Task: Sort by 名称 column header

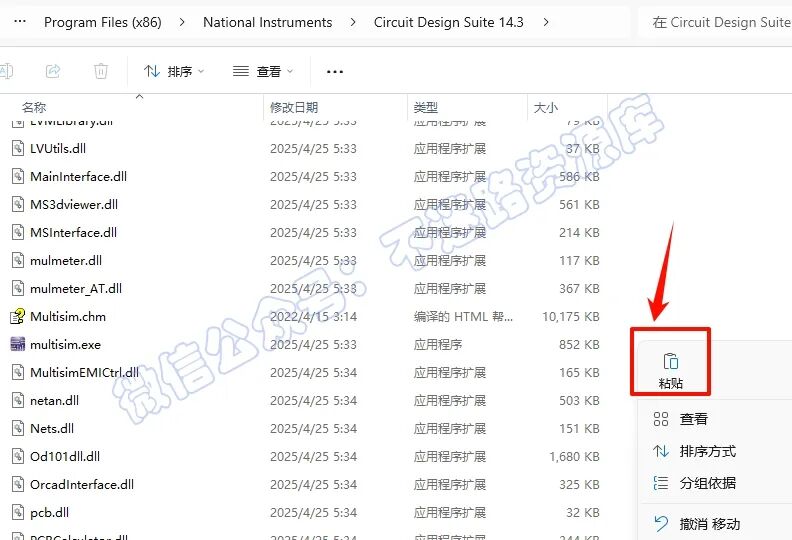Action: 34,107
